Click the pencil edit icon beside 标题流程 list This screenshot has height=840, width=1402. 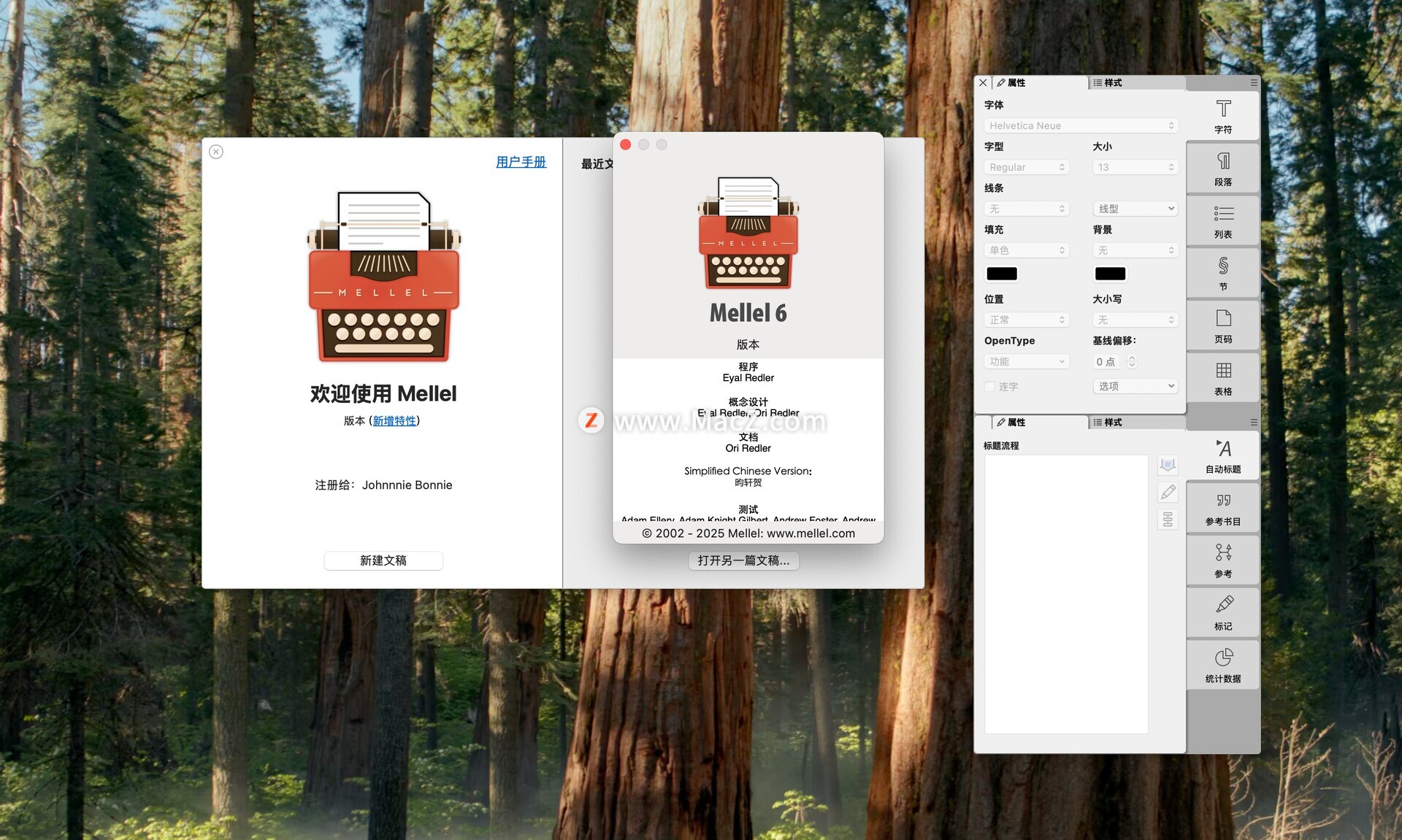(x=1168, y=493)
